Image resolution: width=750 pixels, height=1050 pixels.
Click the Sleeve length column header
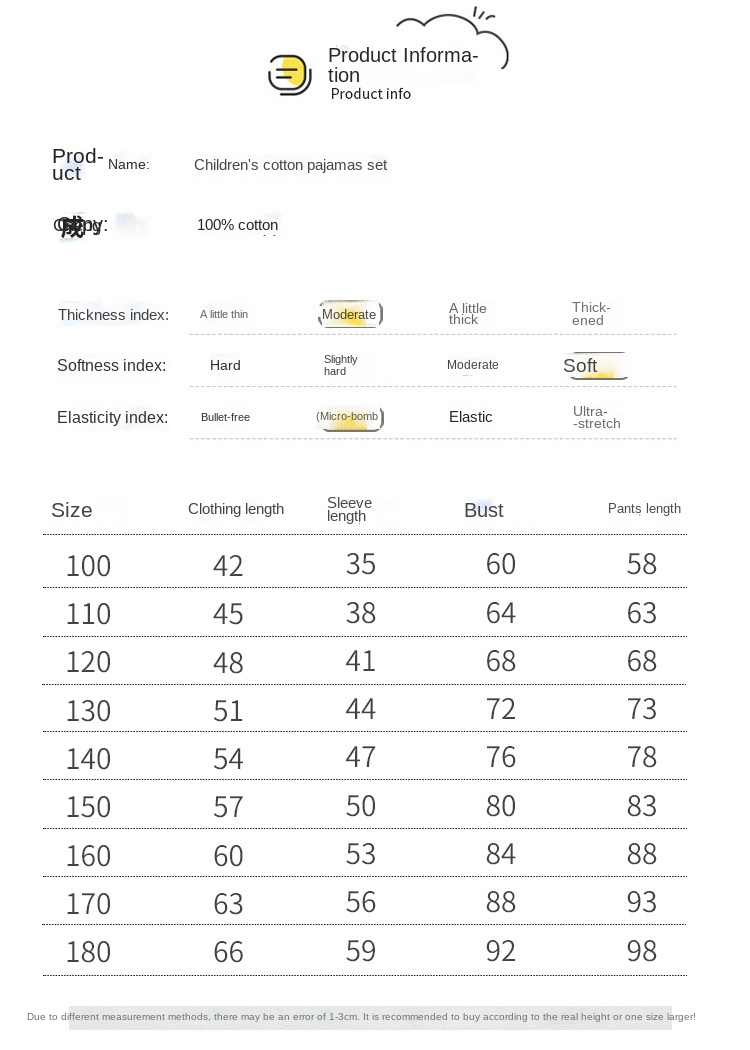tap(349, 509)
